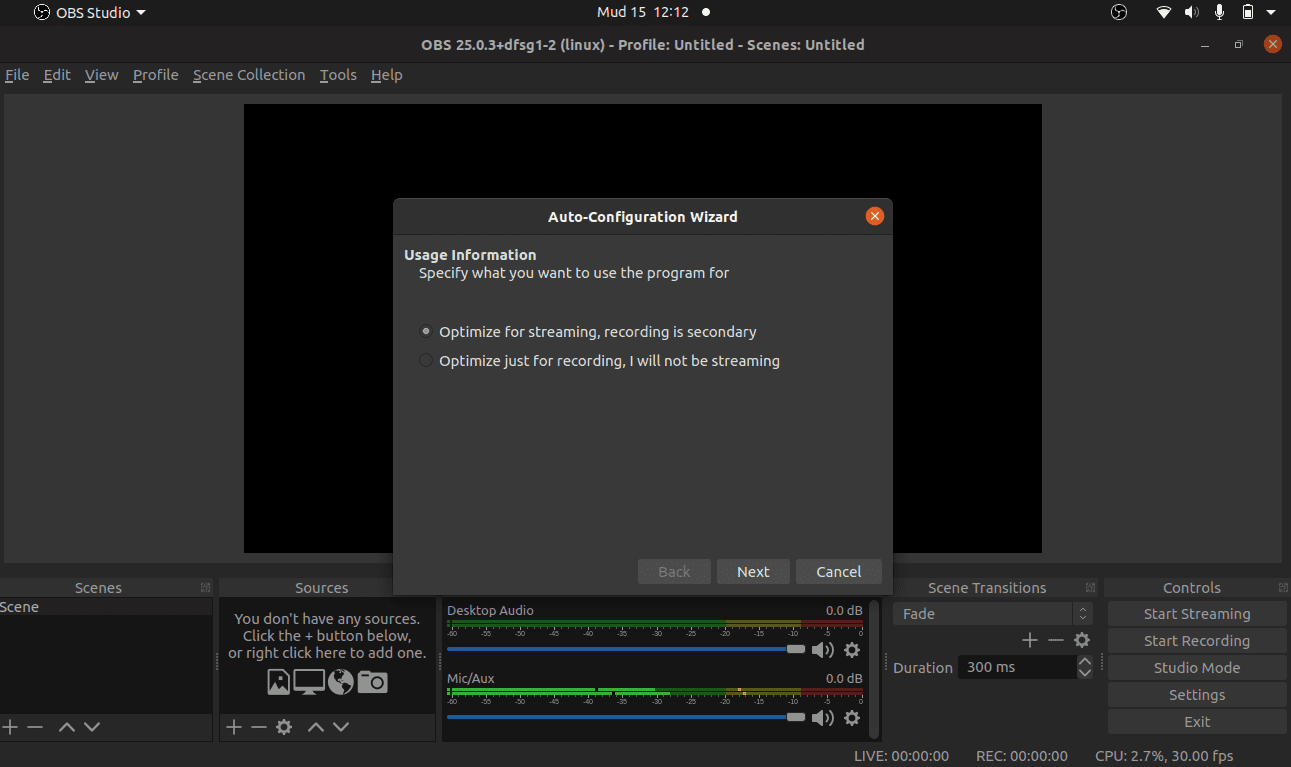
Task: Move source up in the Sources panel
Action: pyautogui.click(x=316, y=727)
